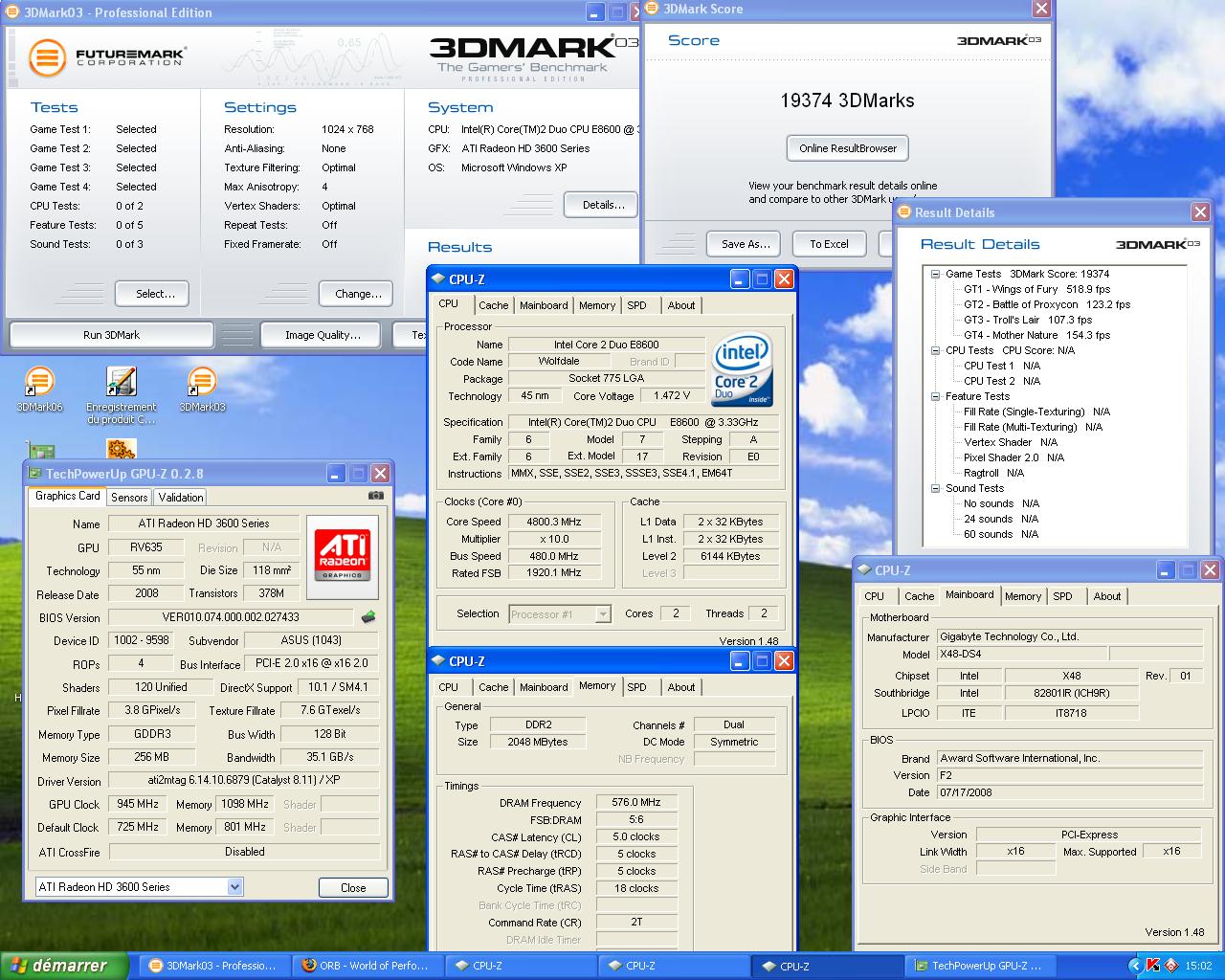Click the Futuremark Corporation logo
The height and width of the screenshot is (980, 1225).
pyautogui.click(x=106, y=57)
